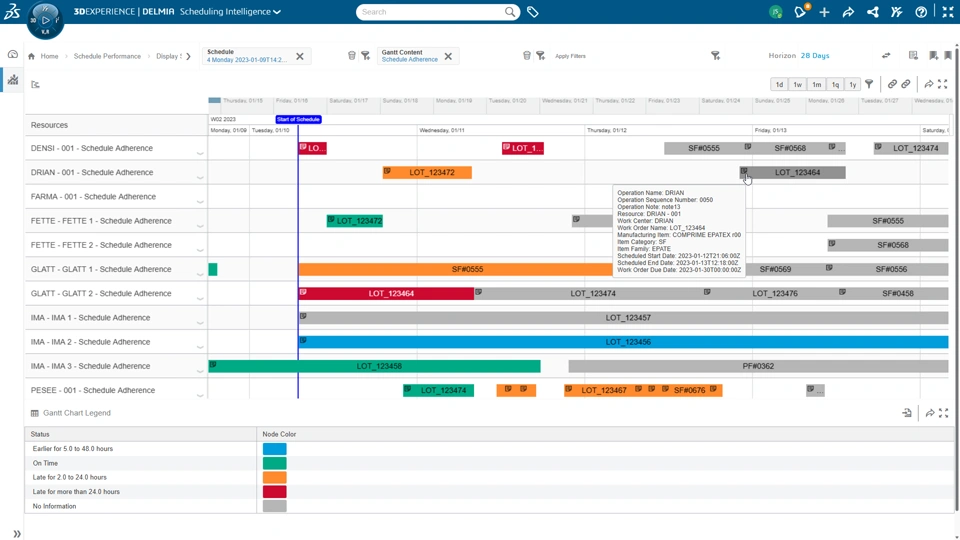Screen dimensions: 960x540
Task: Add a bookmark with the bookmark-plus icon
Action: 933,56
